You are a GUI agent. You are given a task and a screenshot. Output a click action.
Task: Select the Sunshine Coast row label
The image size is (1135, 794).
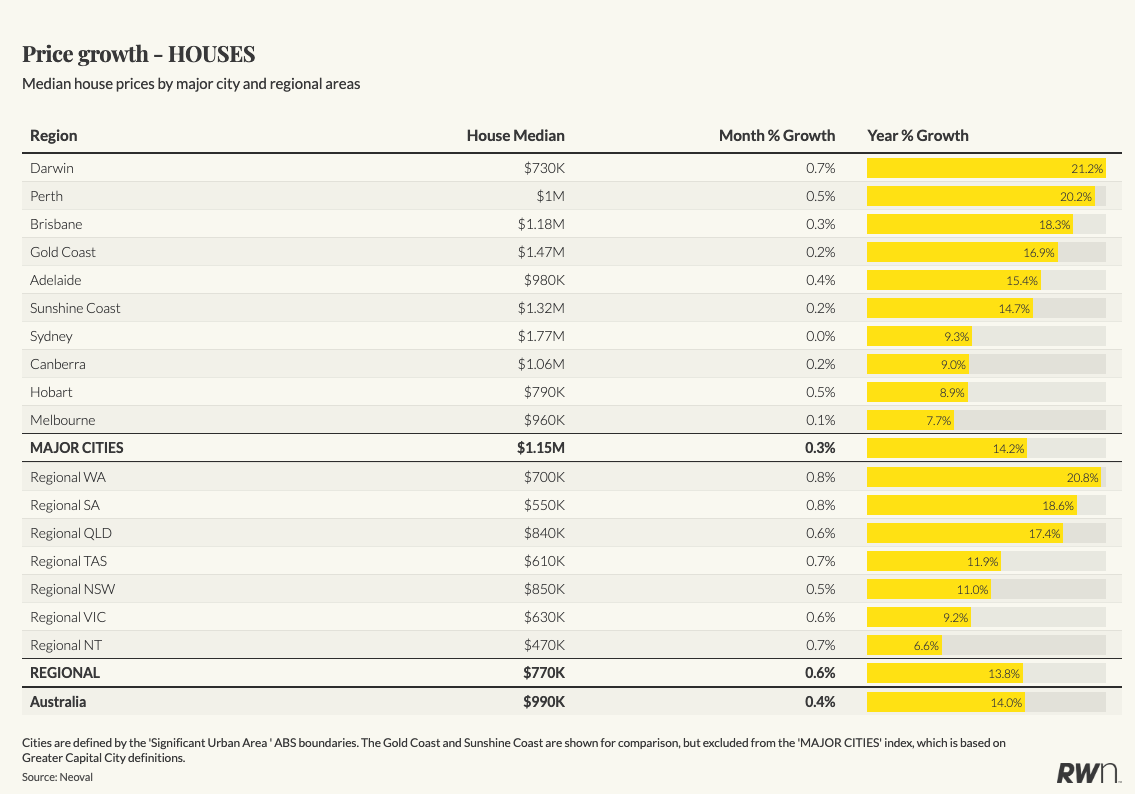[75, 308]
